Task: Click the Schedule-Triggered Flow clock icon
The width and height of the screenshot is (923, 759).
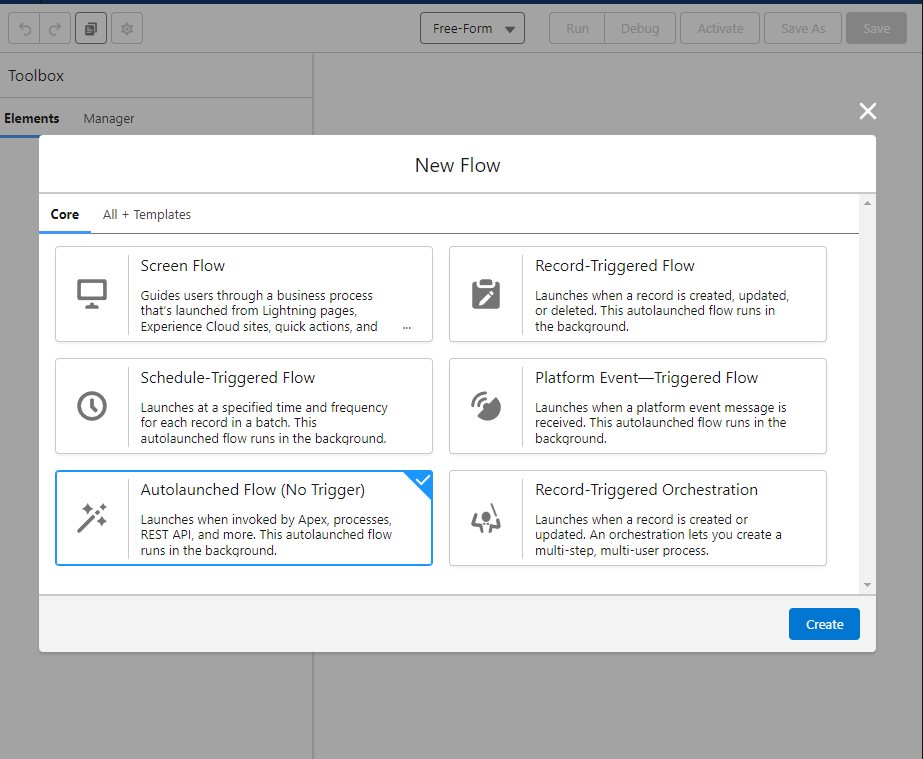Action: pyautogui.click(x=92, y=406)
